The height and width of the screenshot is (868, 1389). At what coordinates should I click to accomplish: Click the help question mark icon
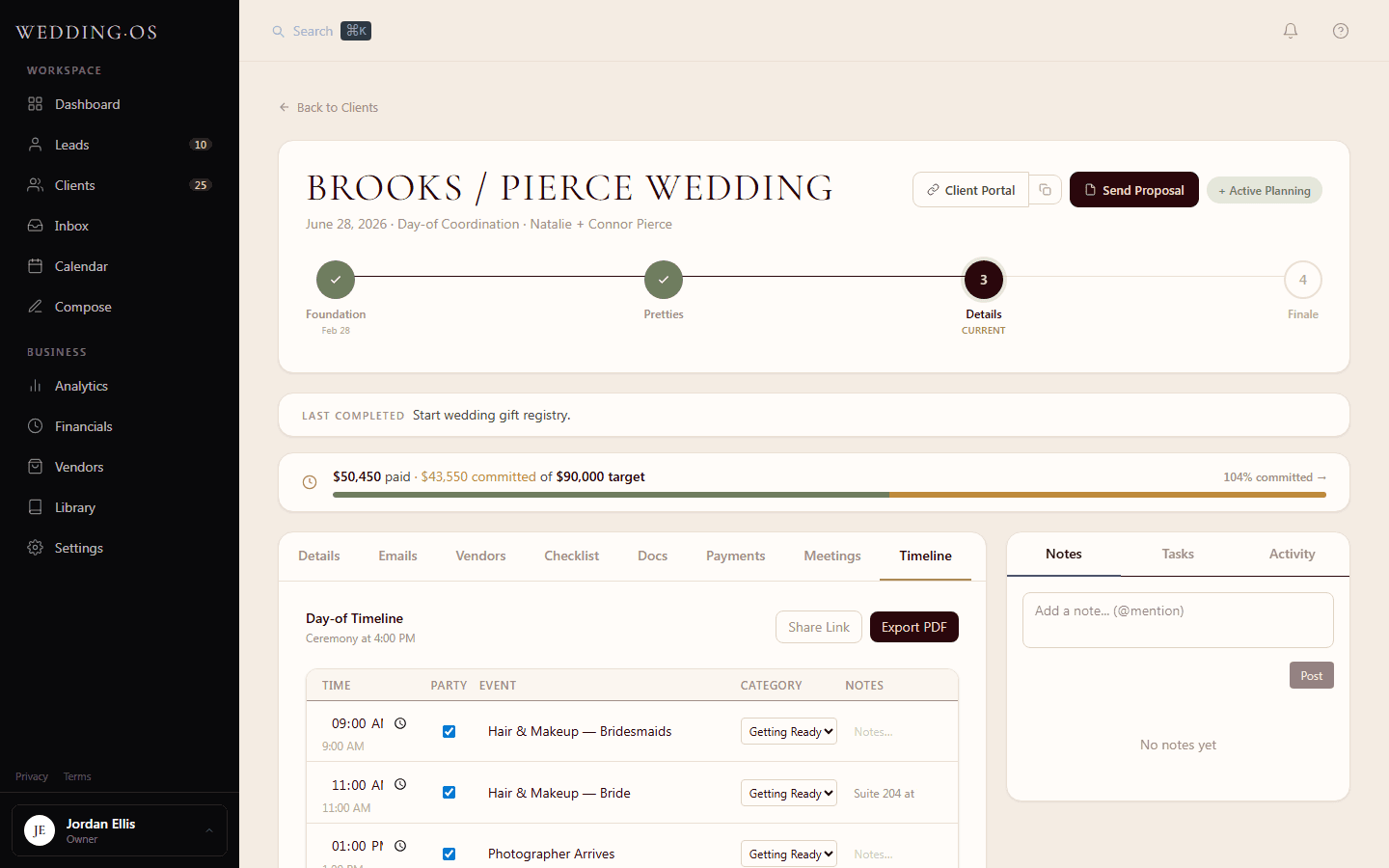pos(1341,31)
